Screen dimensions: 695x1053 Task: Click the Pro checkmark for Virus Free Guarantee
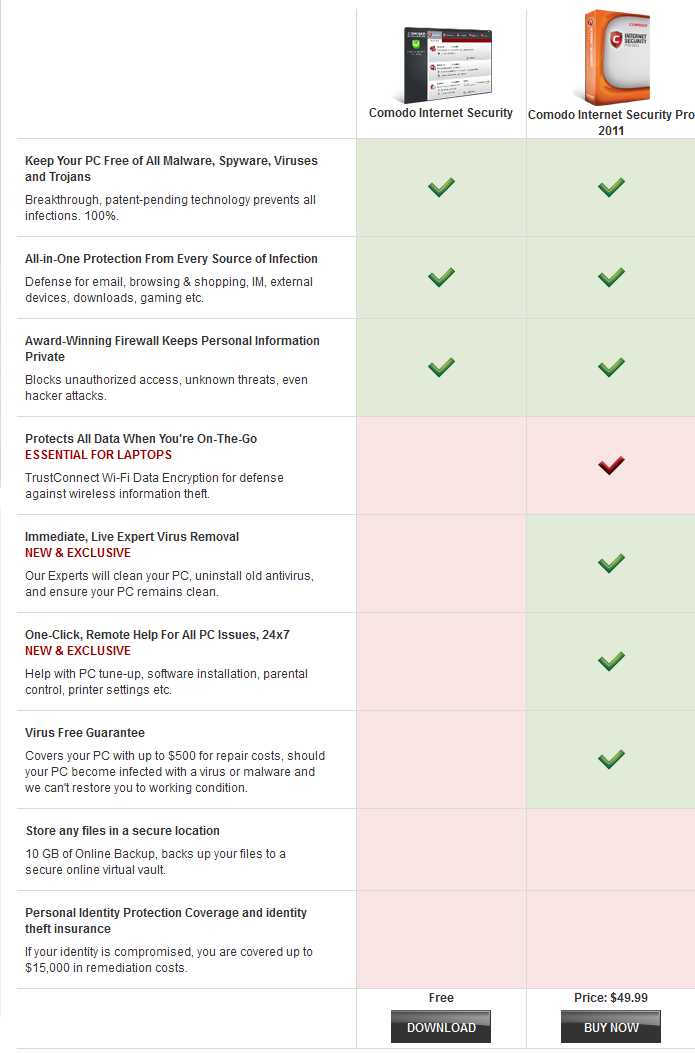pyautogui.click(x=611, y=759)
